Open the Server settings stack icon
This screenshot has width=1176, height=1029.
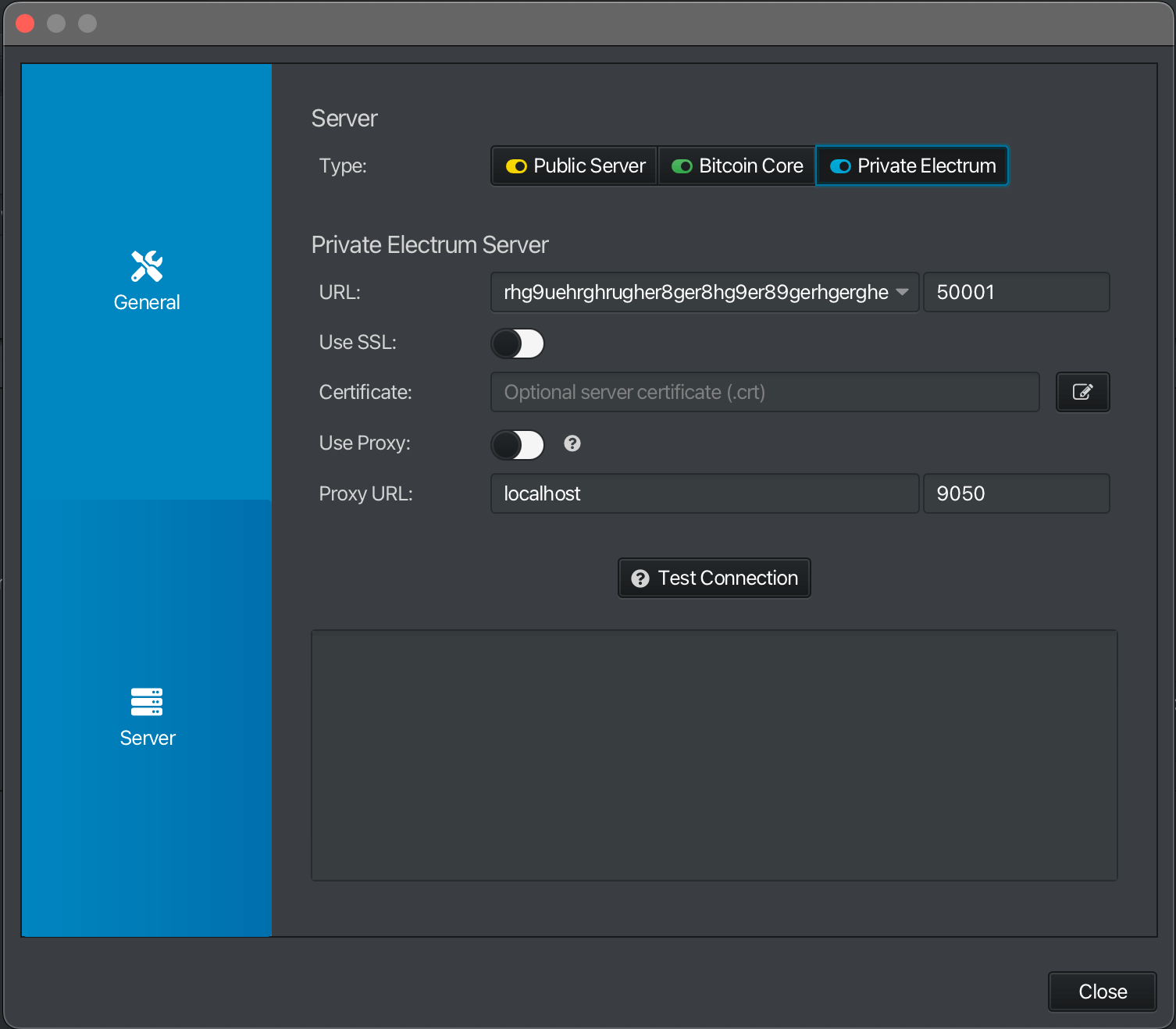147,702
